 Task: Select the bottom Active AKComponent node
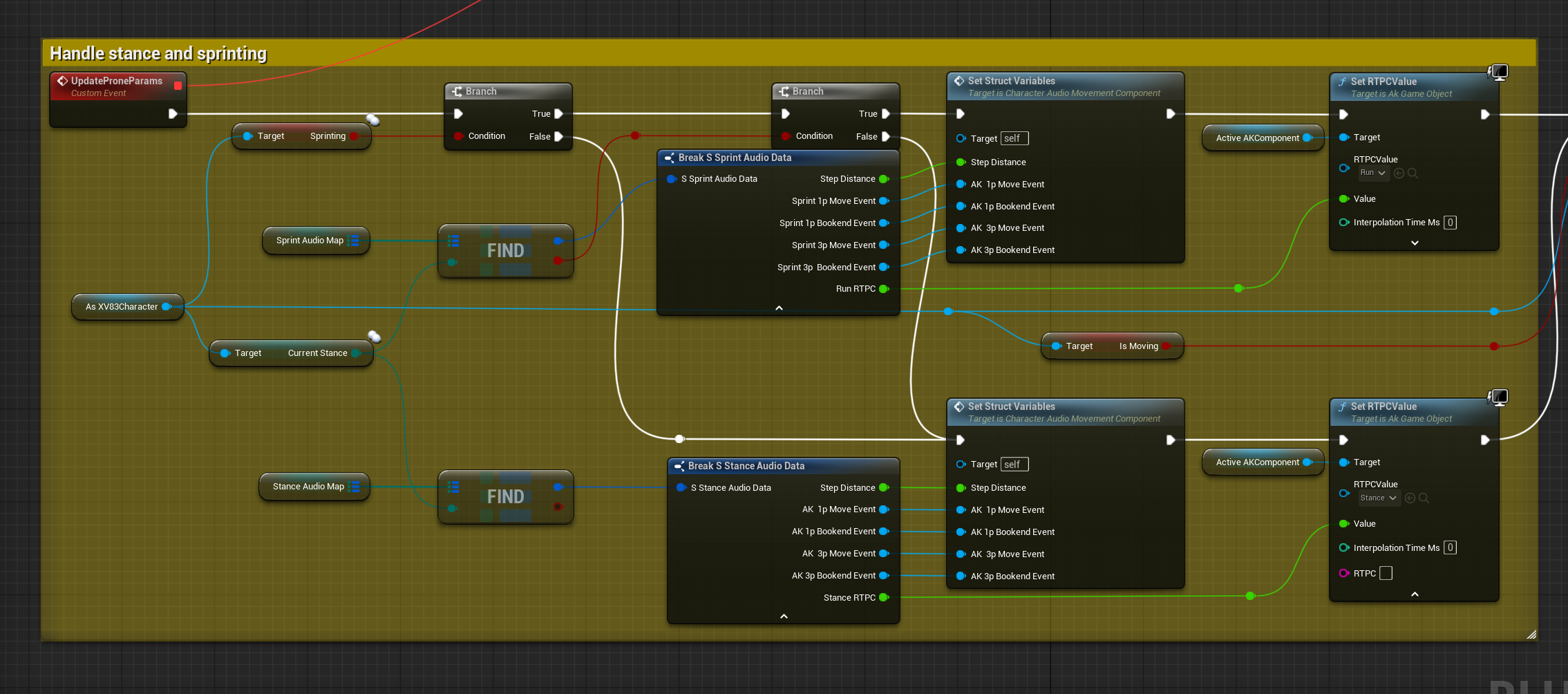click(1263, 462)
